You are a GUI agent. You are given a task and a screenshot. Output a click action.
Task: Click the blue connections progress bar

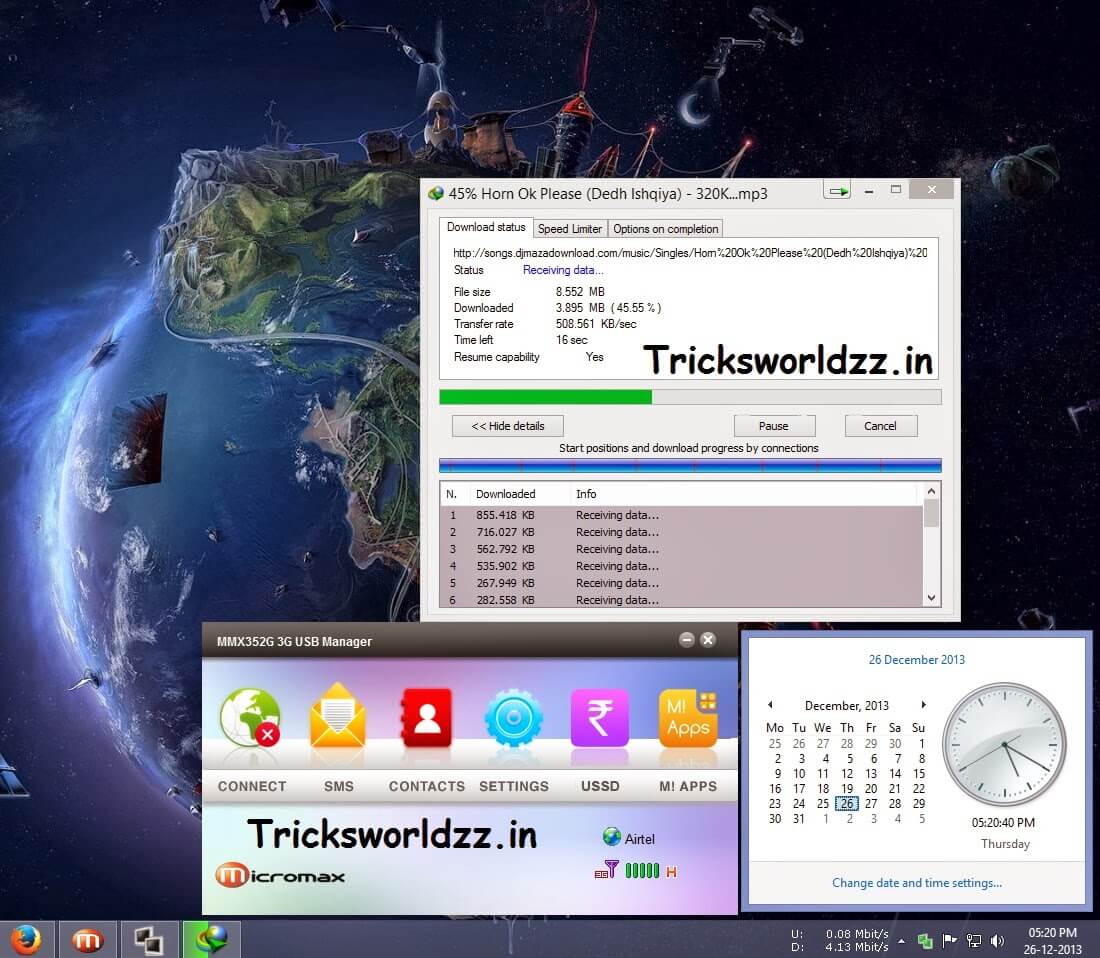[x=690, y=465]
